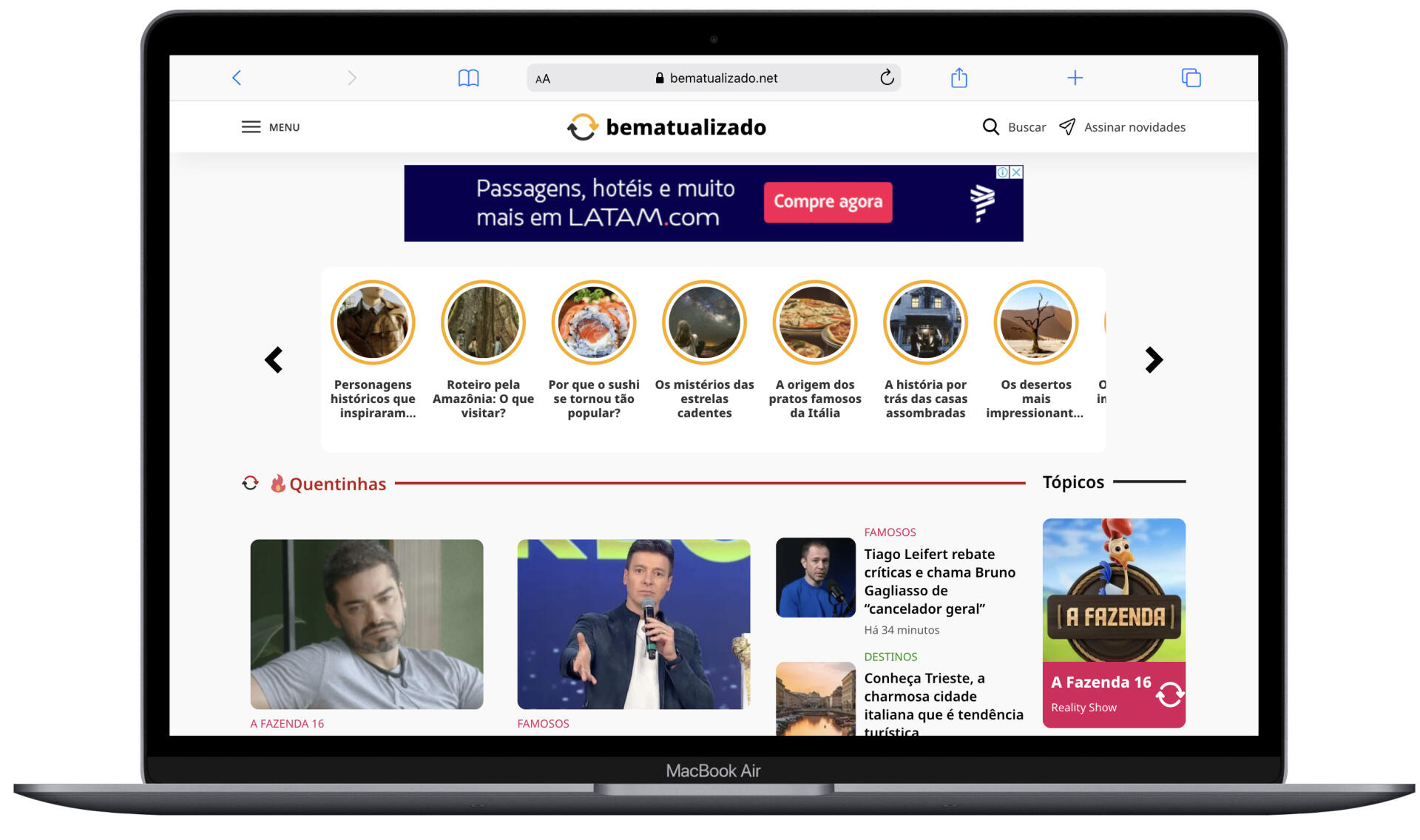The image size is (1420, 840).
Task: Click Assinar novidades link
Action: pos(1134,127)
